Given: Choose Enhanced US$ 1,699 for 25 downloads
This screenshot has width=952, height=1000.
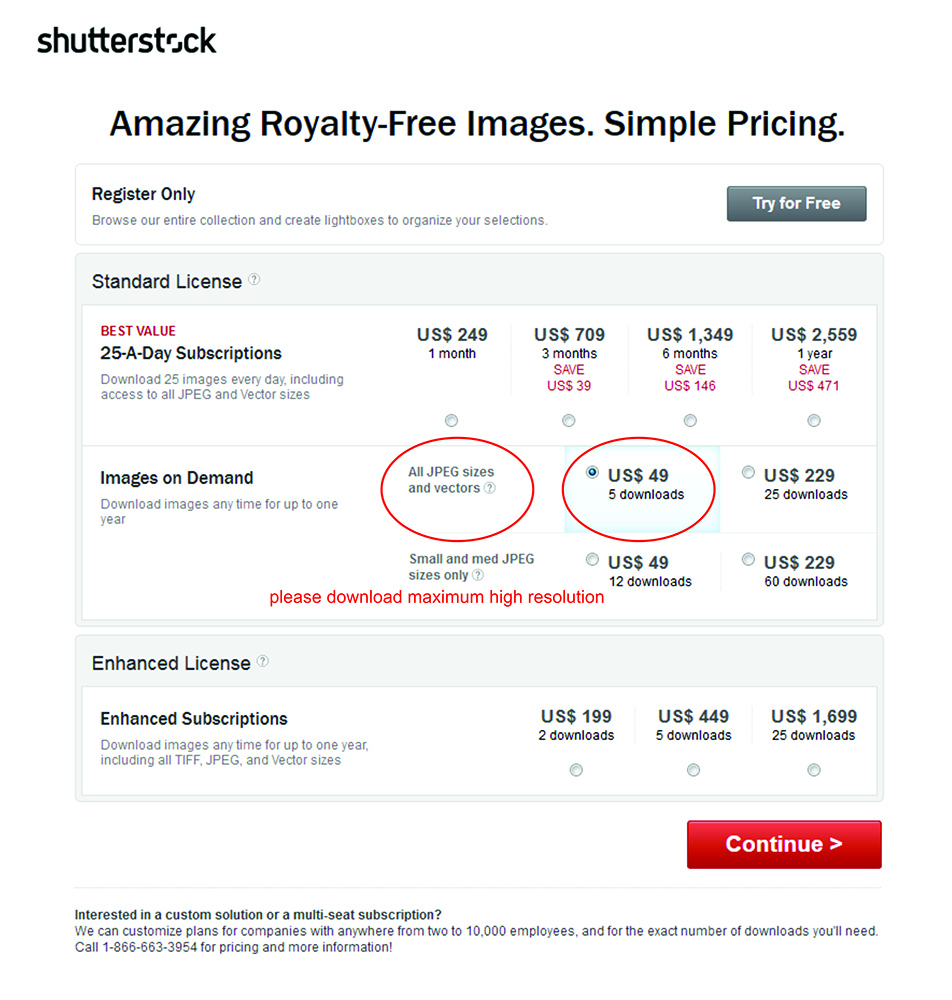Looking at the screenshot, I should point(814,770).
